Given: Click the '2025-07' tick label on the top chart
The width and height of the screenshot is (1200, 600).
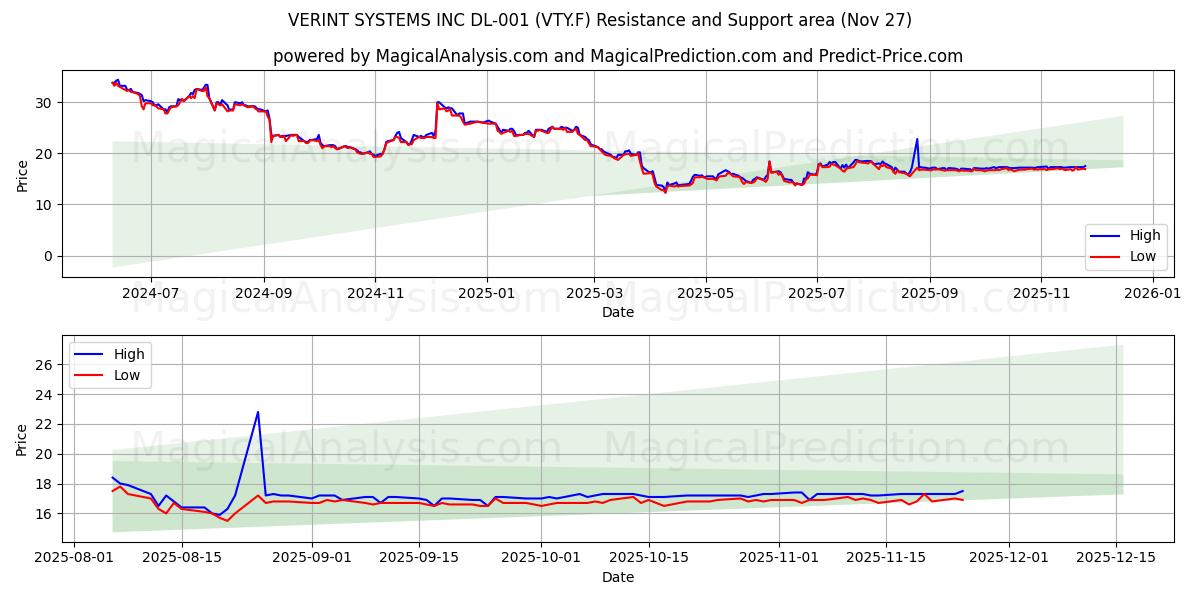Looking at the screenshot, I should [x=817, y=293].
